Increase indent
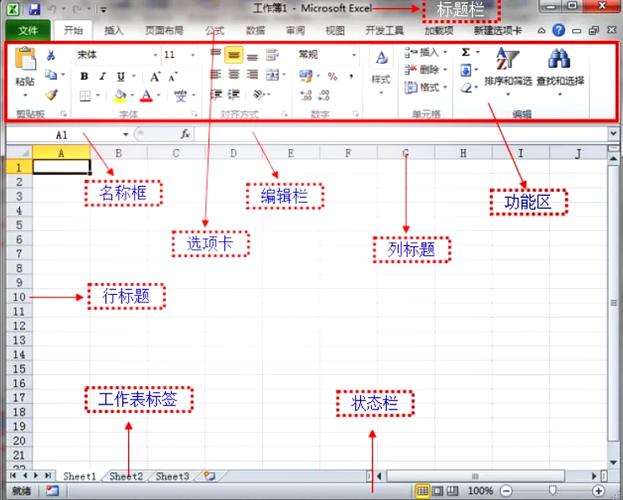Screen dimensions: 623x500 tap(234, 94)
